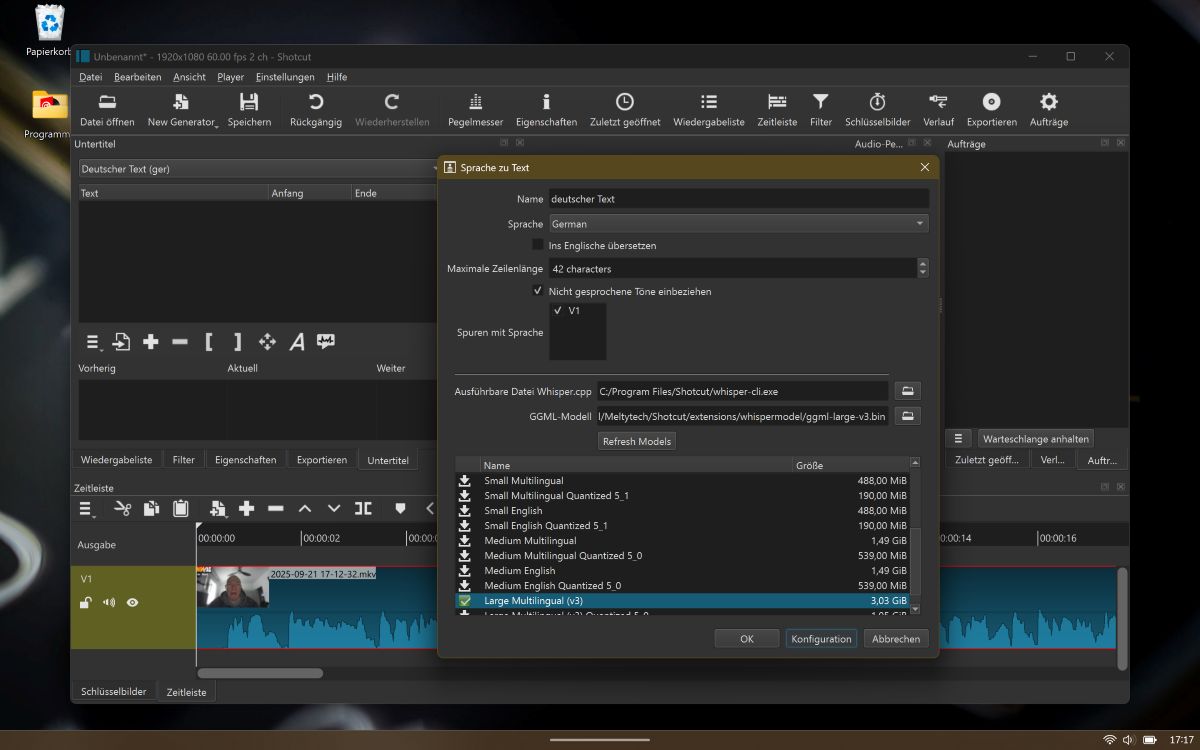
Task: Uncheck 'Nicht gesprochene Töne einbeziehen'
Action: pos(538,291)
